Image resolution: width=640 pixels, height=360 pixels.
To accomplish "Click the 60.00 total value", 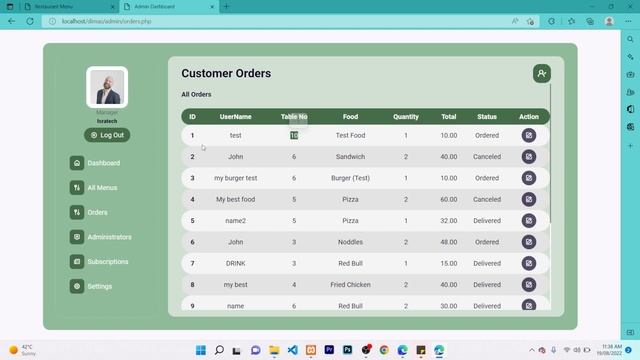I will 449,199.
